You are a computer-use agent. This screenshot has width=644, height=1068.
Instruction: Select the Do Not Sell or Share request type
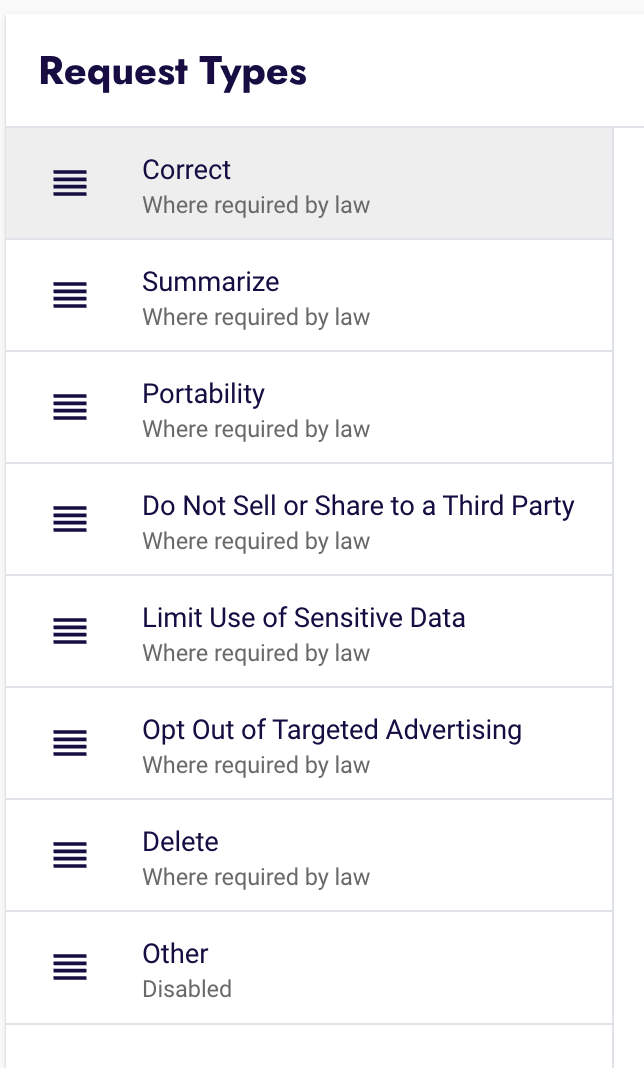357,506
